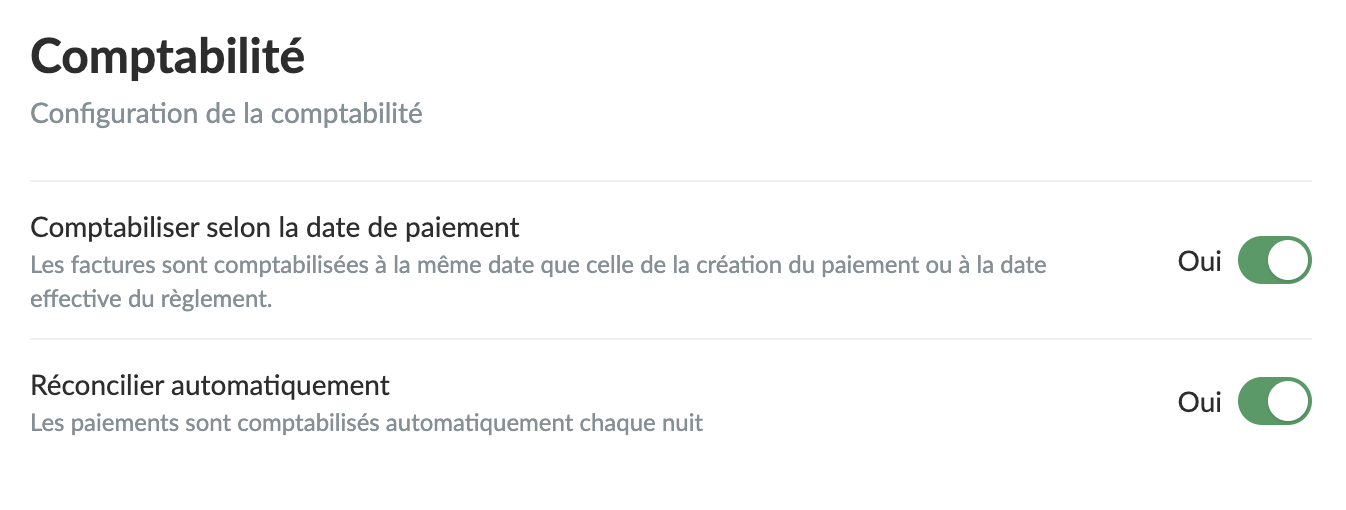Screen dimensions: 1346x510
Task: Select "Comptabiliser selon la date de paiement" title
Action: click(x=275, y=227)
